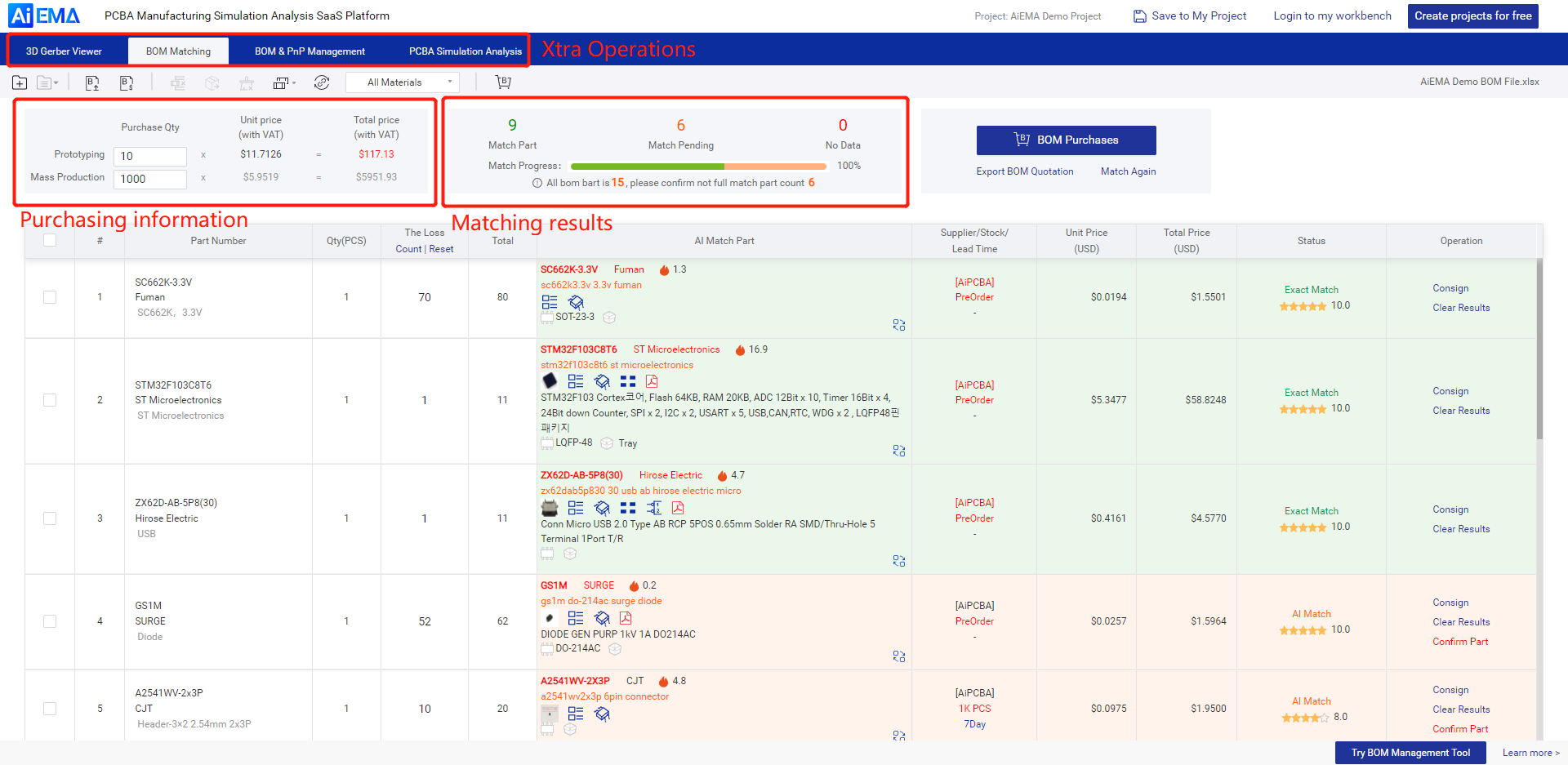Screen dimensions: 1568x765
Task: Check the box for row ZX62D-AB-5P8(30)
Action: (50, 518)
